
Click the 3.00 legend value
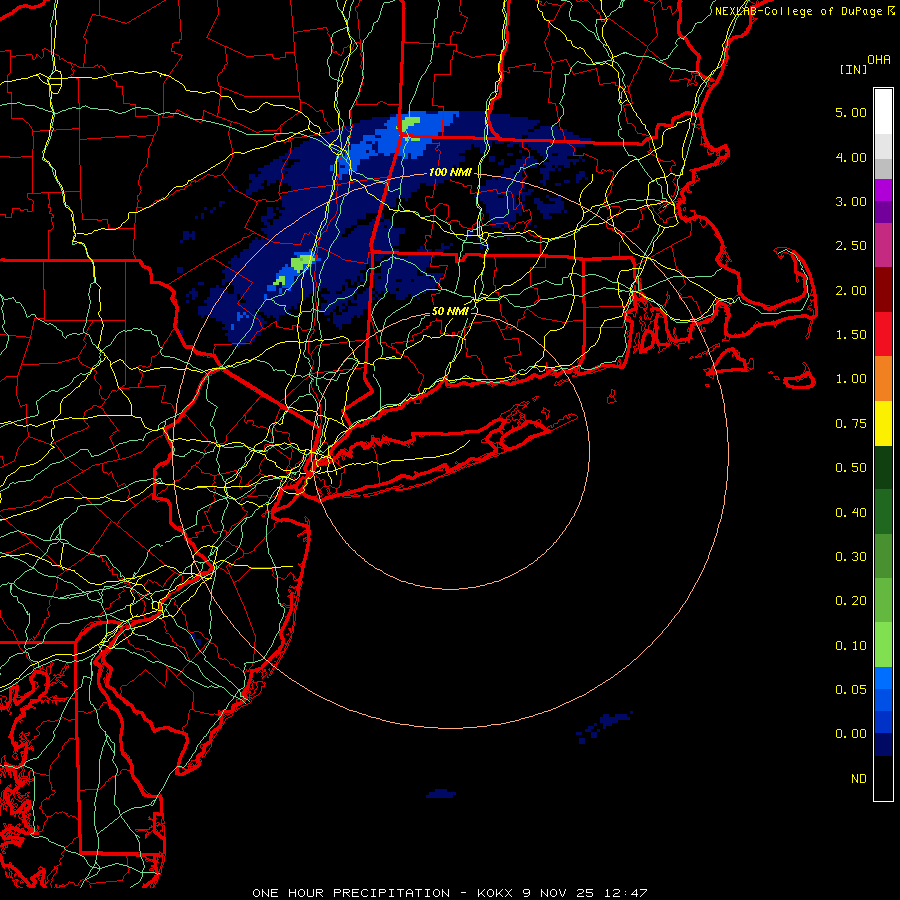pyautogui.click(x=851, y=201)
